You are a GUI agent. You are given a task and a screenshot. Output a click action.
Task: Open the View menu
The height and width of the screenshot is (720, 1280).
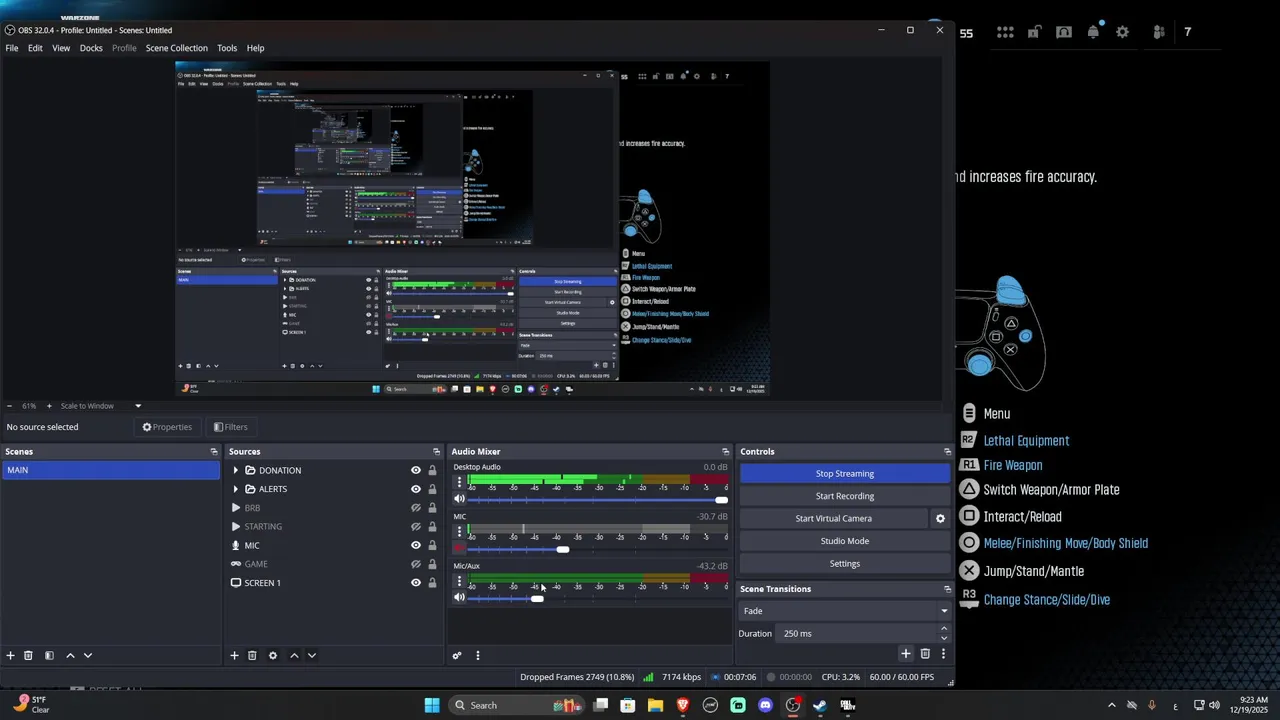pyautogui.click(x=61, y=48)
